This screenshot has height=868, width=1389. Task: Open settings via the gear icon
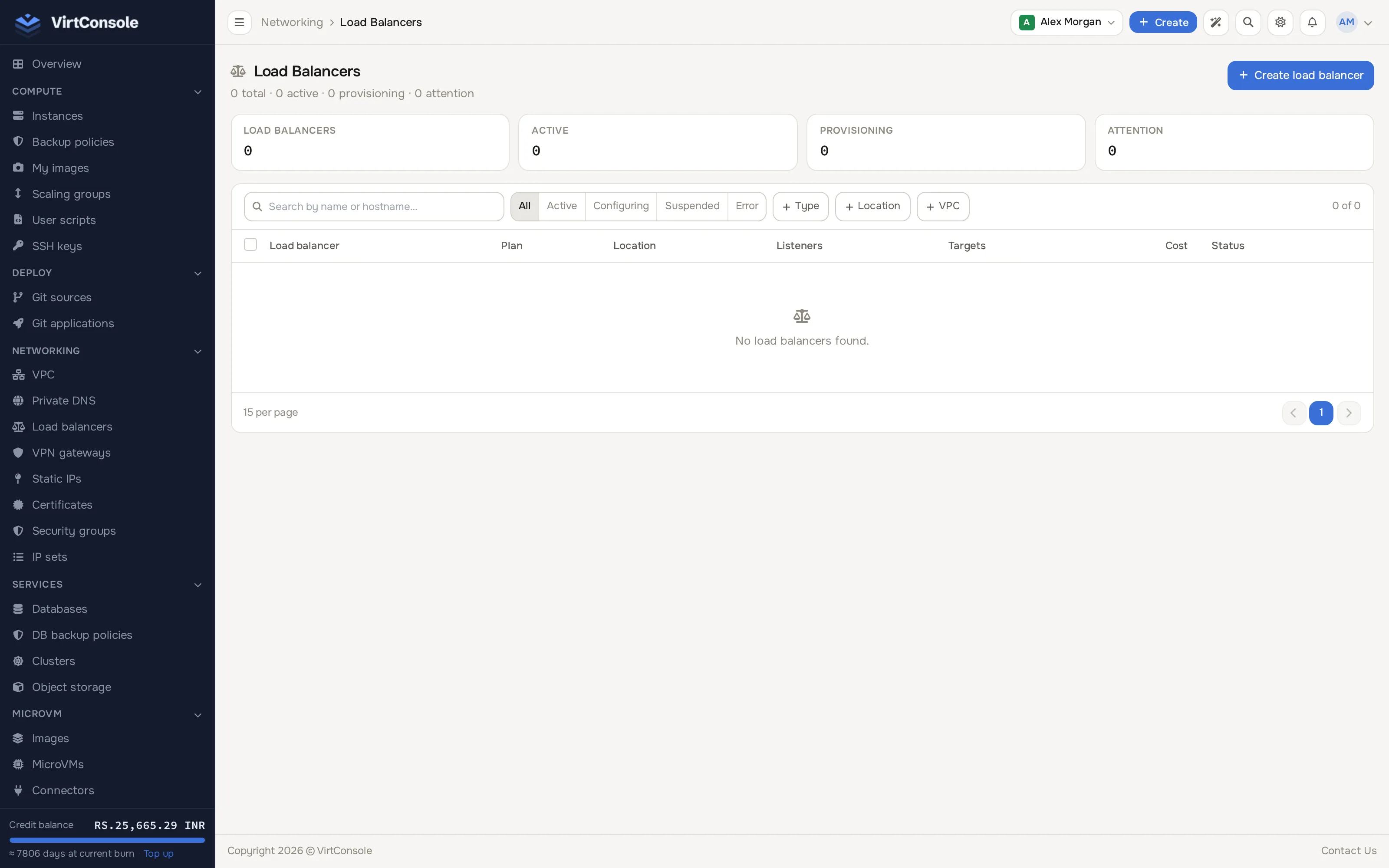click(x=1280, y=23)
